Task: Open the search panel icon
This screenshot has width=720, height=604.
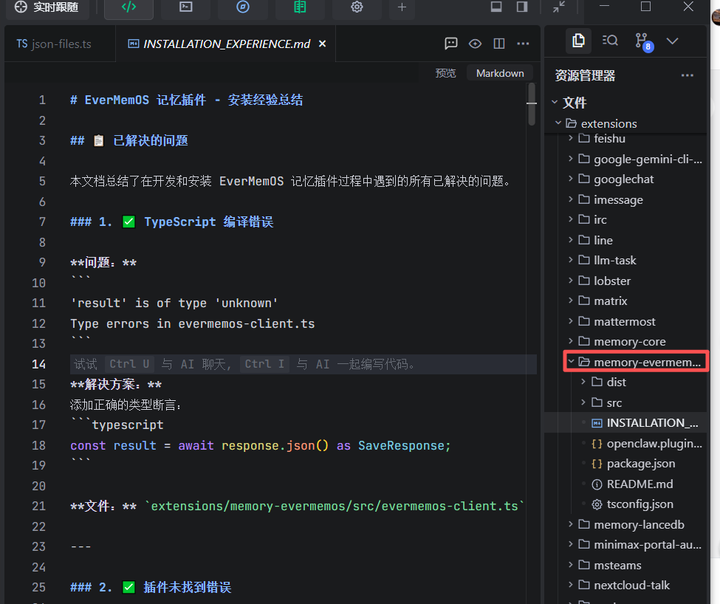Action: pos(610,41)
